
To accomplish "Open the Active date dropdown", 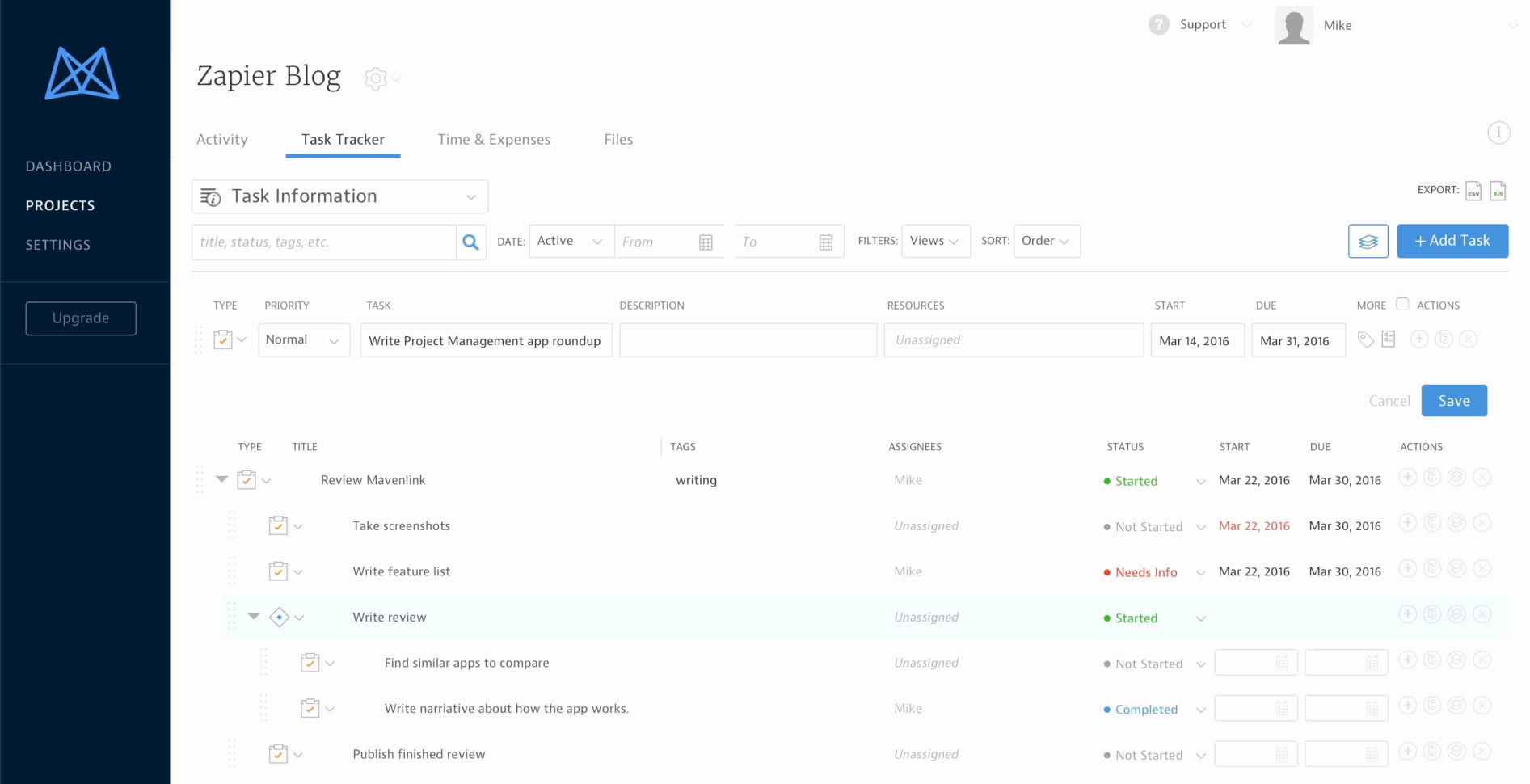I will 571,241.
